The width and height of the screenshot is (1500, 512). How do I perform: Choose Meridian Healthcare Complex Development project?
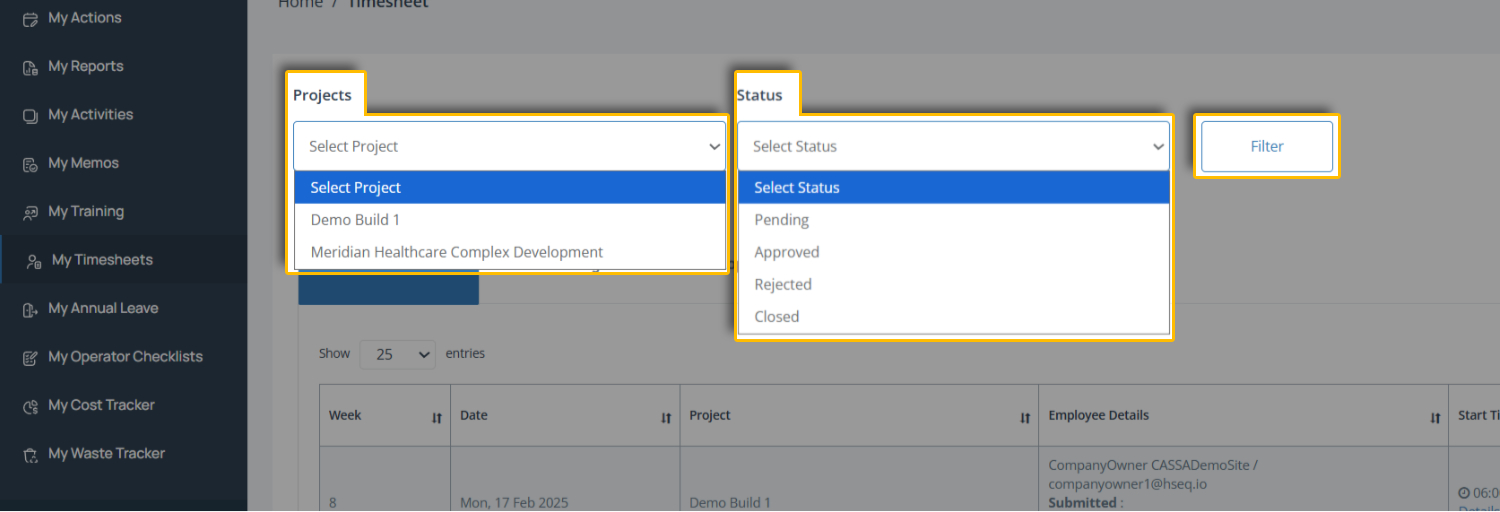pyautogui.click(x=457, y=252)
